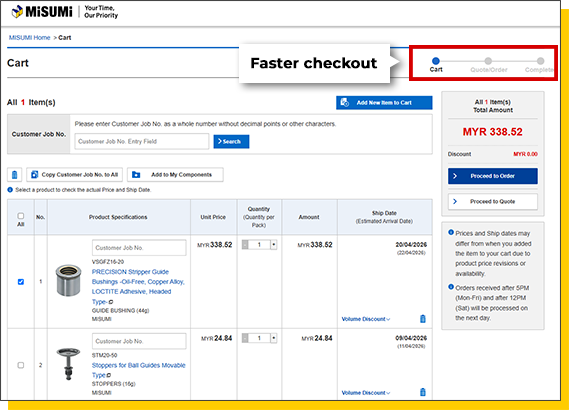569x410 pixels.
Task: Expand Volume Discount for the Stoppers item
Action: pyautogui.click(x=366, y=393)
